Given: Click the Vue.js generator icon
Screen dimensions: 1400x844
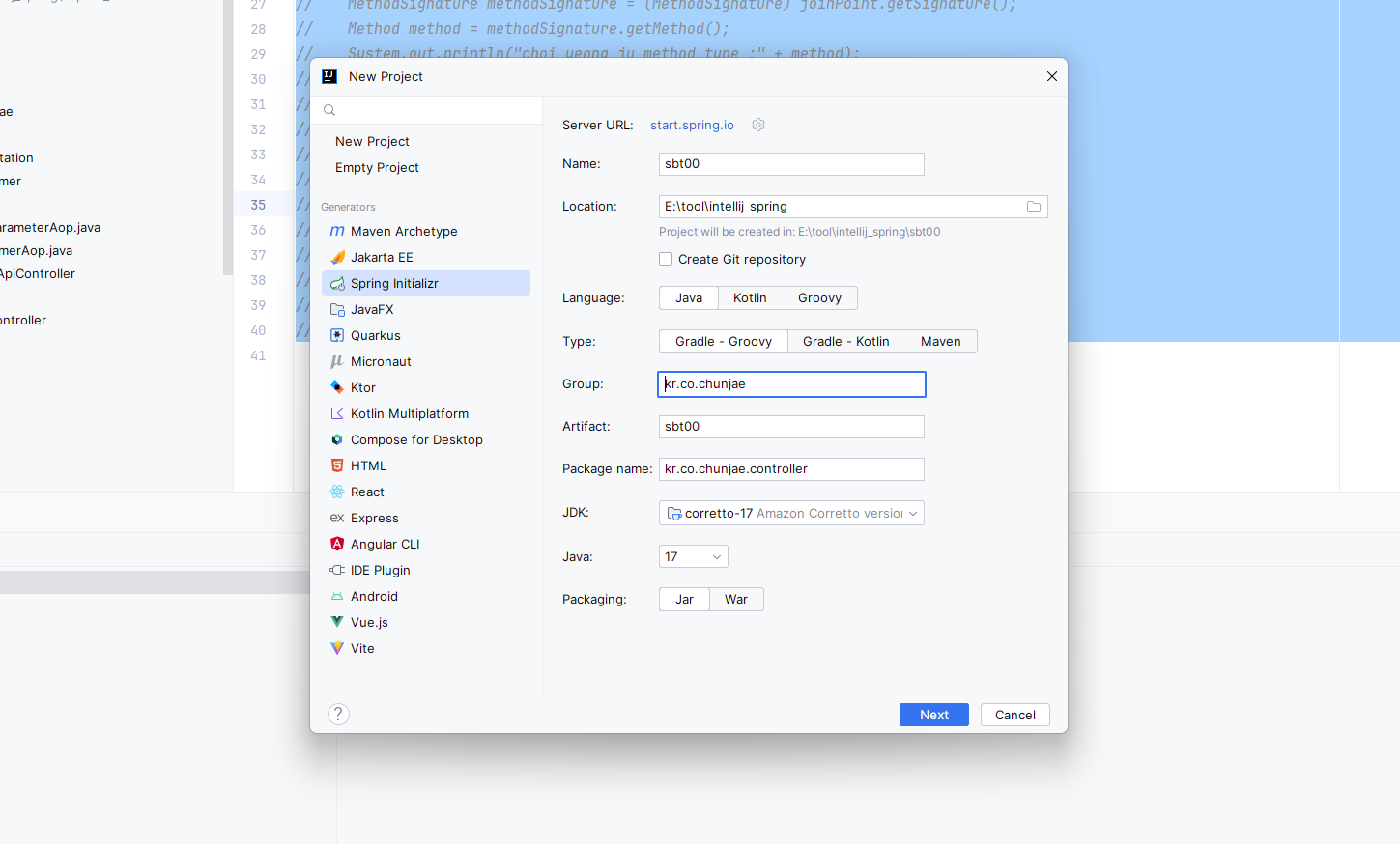Looking at the screenshot, I should (x=337, y=622).
